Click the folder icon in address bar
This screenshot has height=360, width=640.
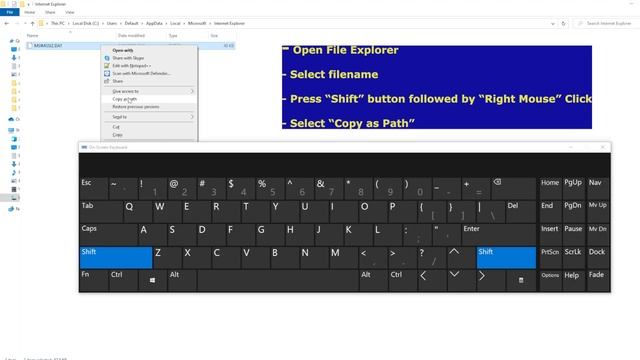pos(41,24)
